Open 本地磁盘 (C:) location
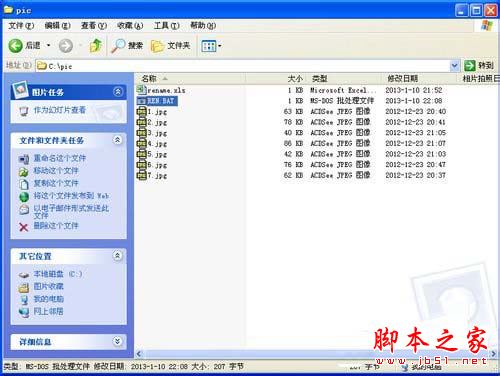The width and height of the screenshot is (500, 376). pyautogui.click(x=57, y=274)
